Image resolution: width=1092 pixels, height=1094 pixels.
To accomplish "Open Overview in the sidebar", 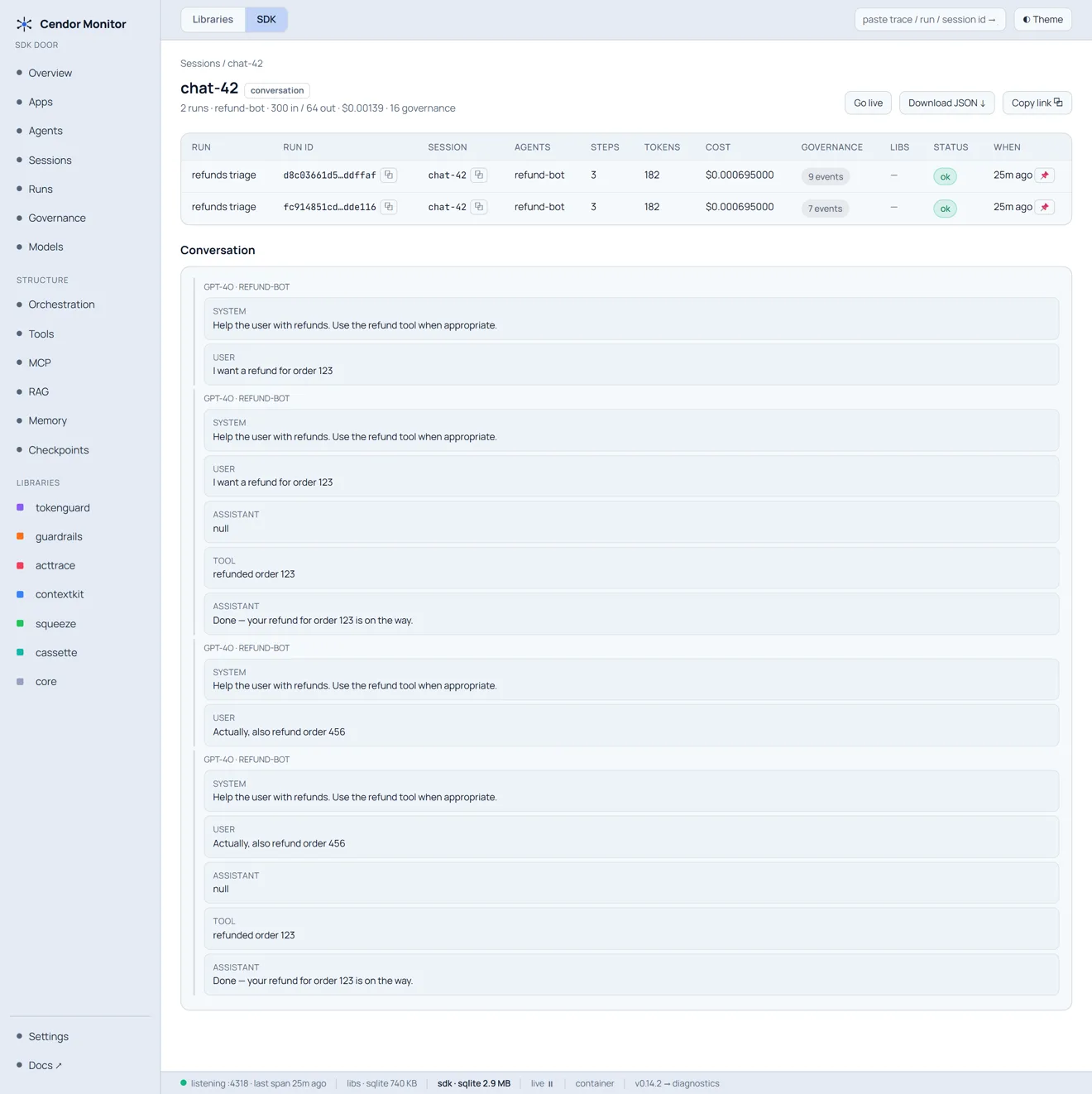I will point(50,73).
